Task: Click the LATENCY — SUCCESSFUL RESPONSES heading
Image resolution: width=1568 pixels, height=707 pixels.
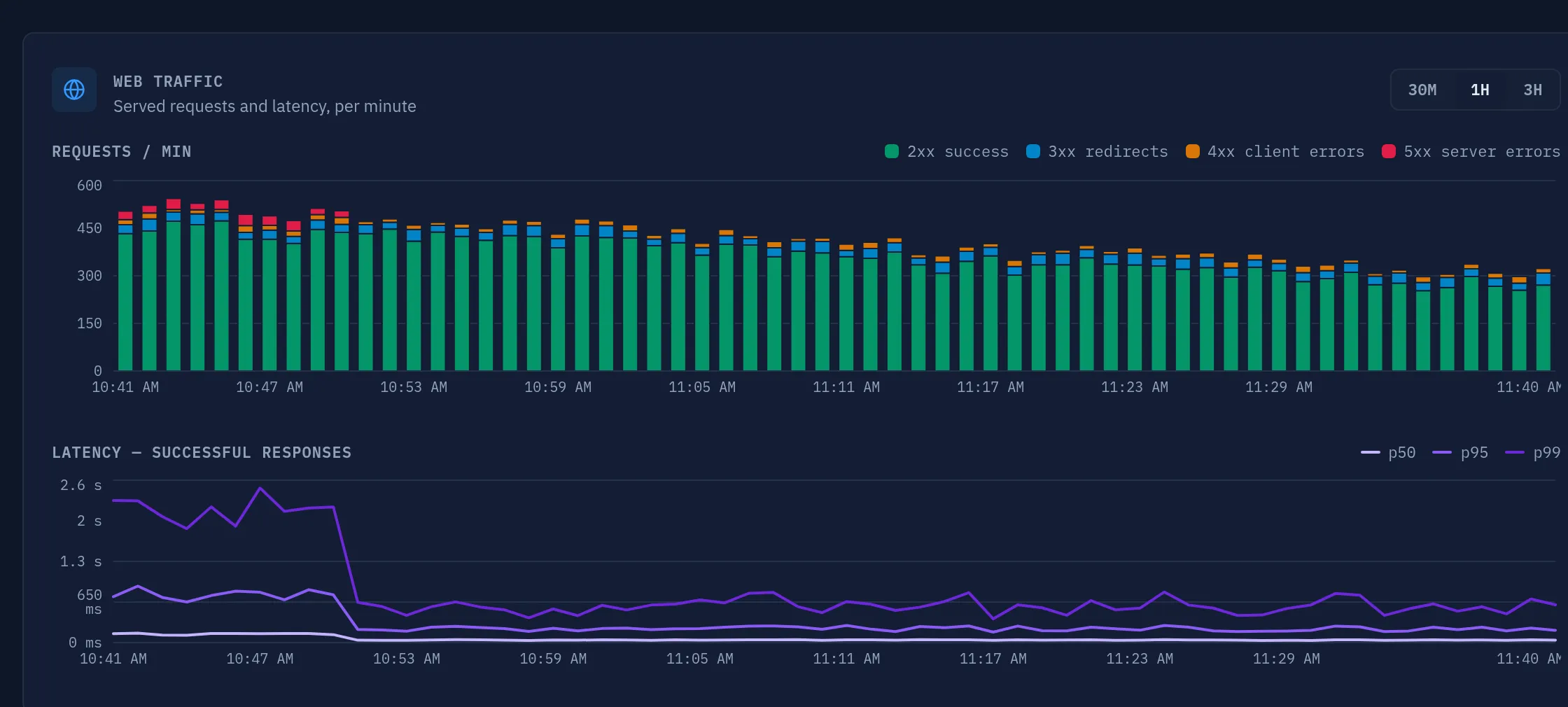Action: point(202,453)
